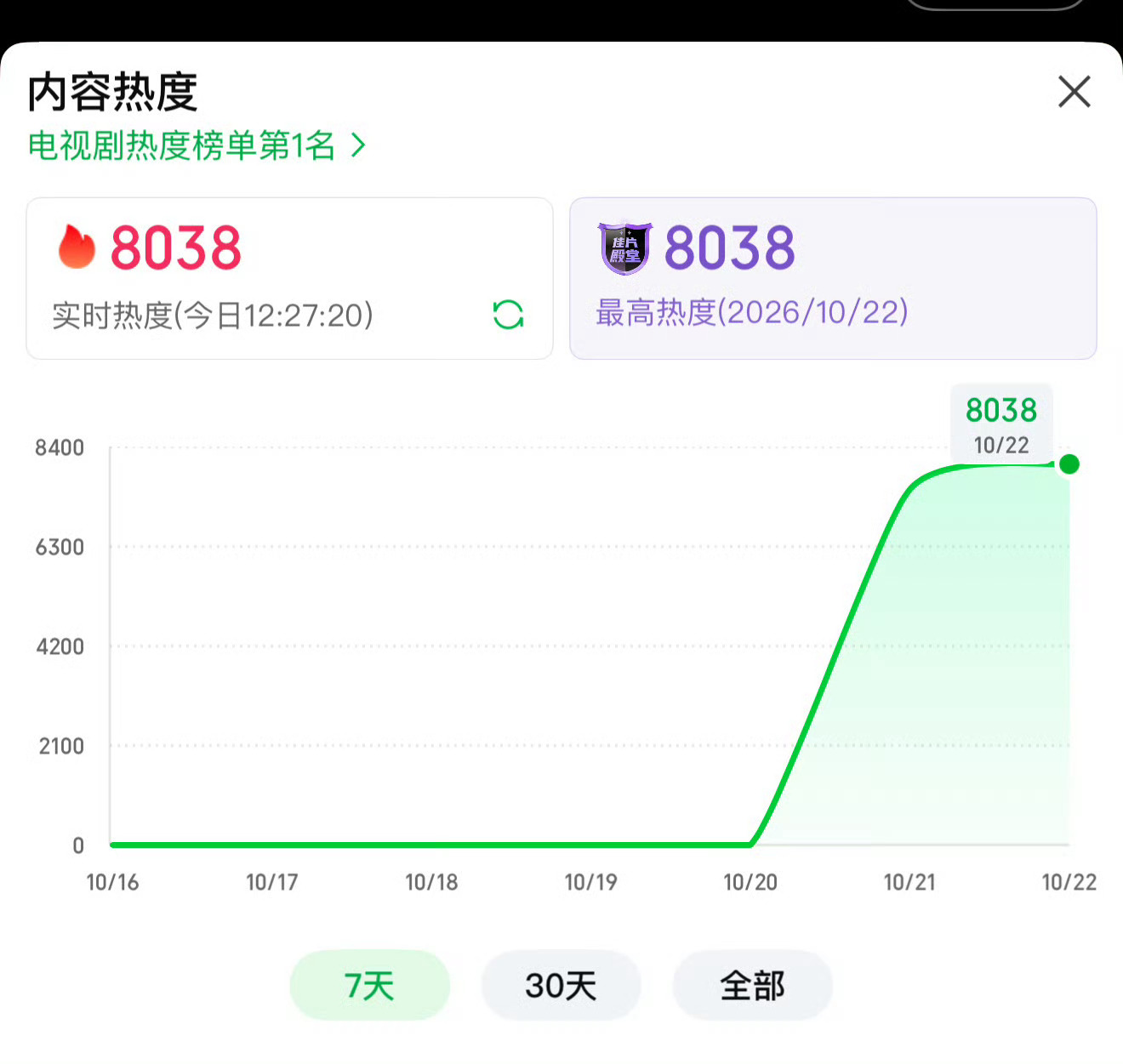Tap the 4200 y-axis label
This screenshot has width=1123, height=1064.
click(x=60, y=646)
